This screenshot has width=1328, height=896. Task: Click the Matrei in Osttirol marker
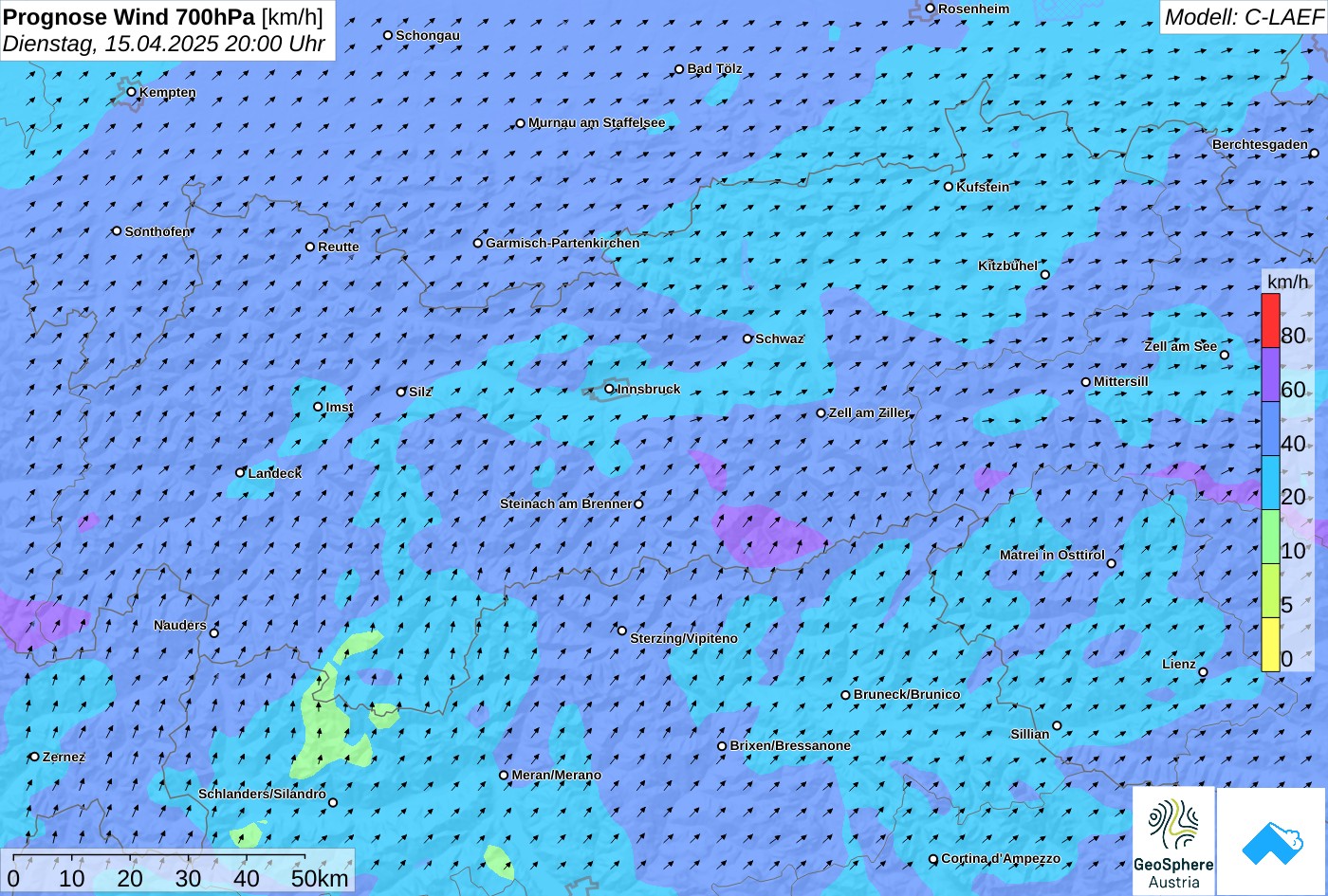point(1112,563)
